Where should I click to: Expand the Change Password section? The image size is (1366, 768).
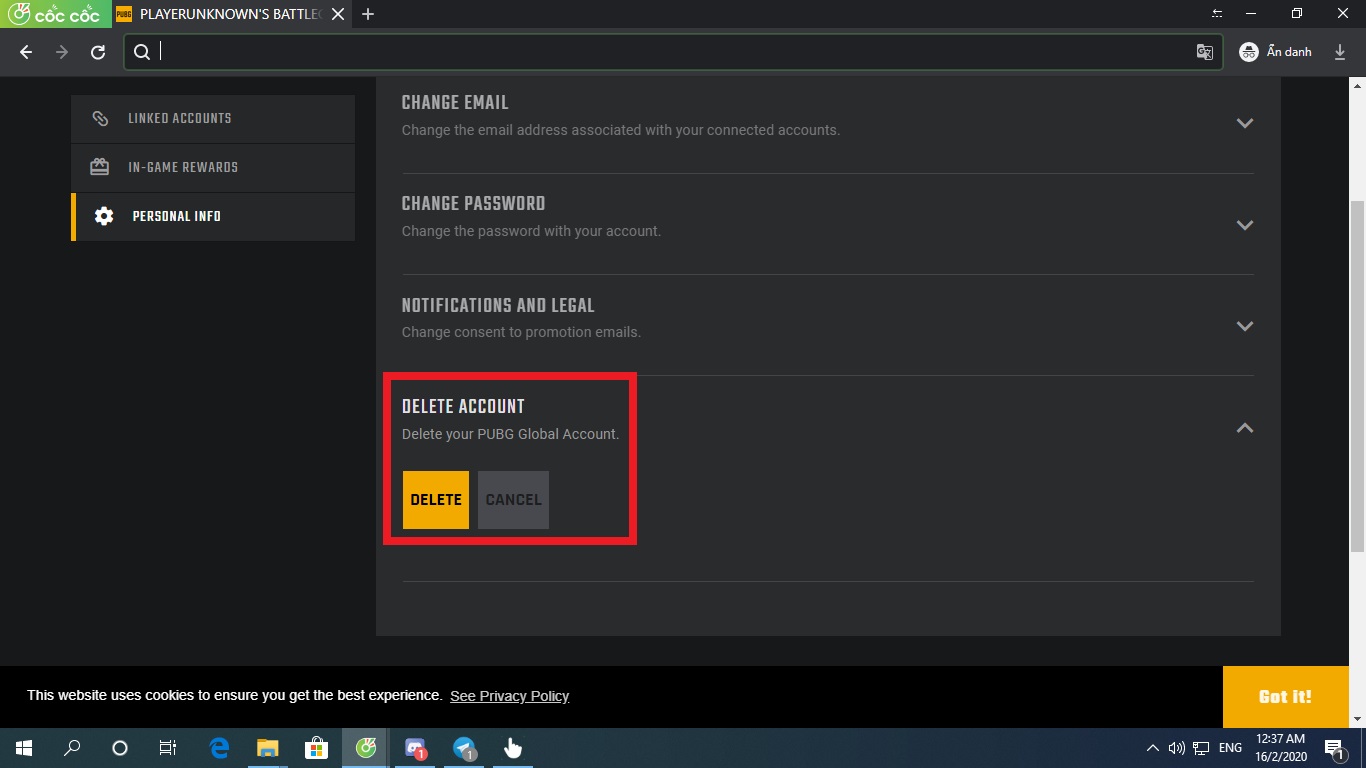click(x=1245, y=225)
